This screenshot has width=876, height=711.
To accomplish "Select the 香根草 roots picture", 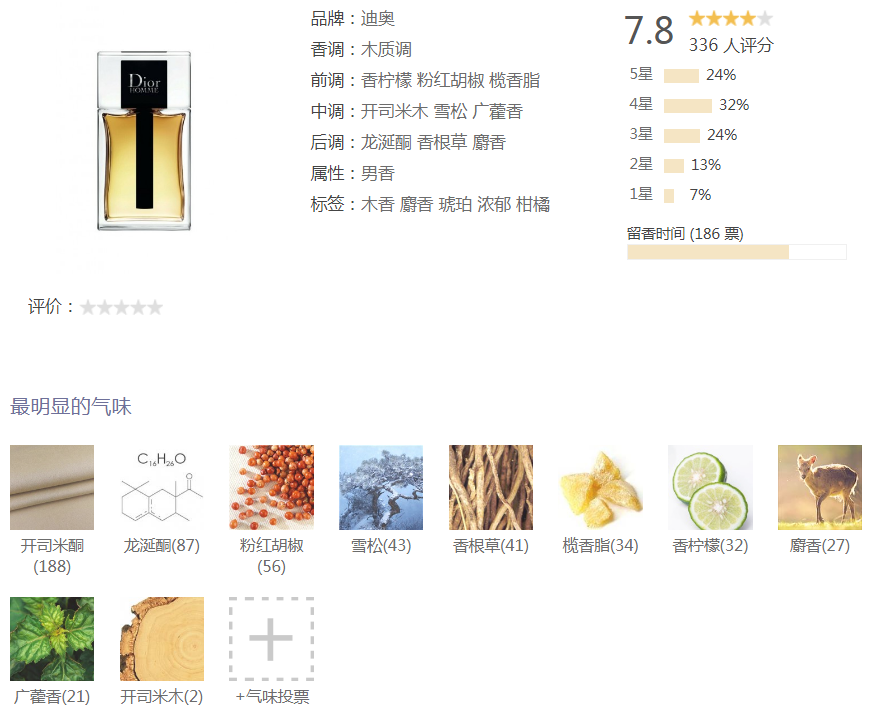I will pos(491,487).
